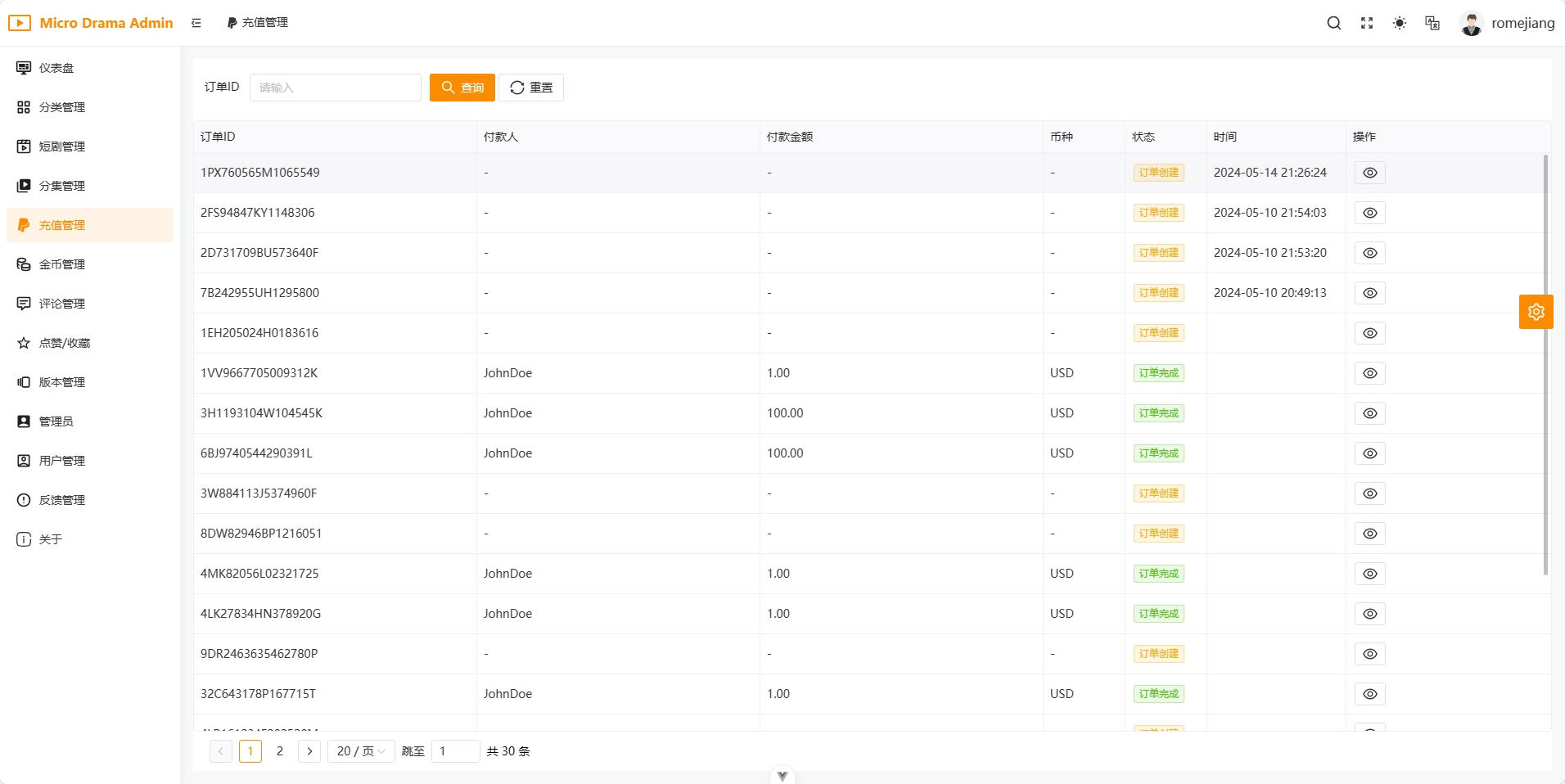Go to next page with right arrow
Screen dimensions: 1565x784
pos(309,751)
